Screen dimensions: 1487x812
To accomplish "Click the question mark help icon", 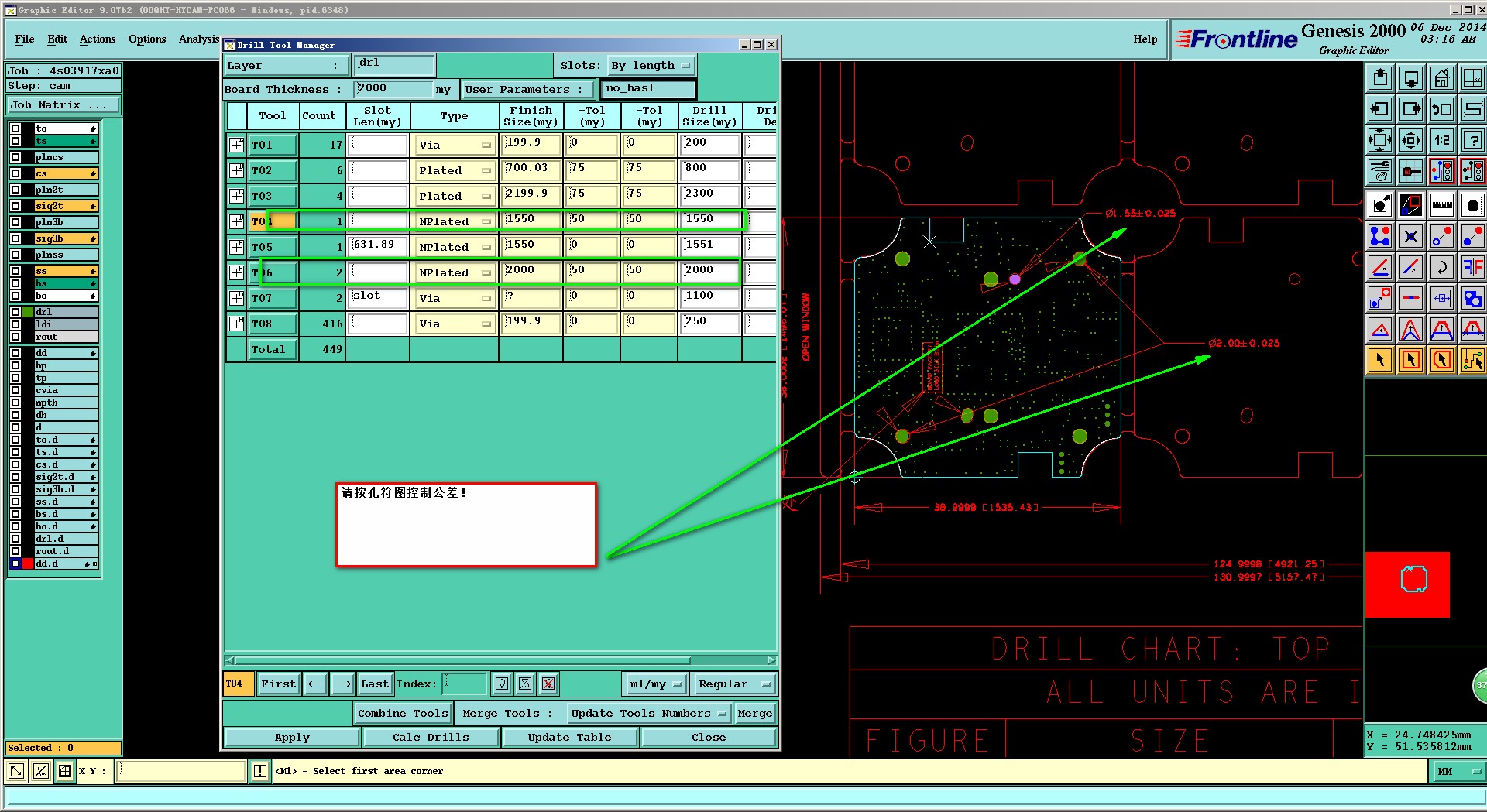I will [1472, 140].
